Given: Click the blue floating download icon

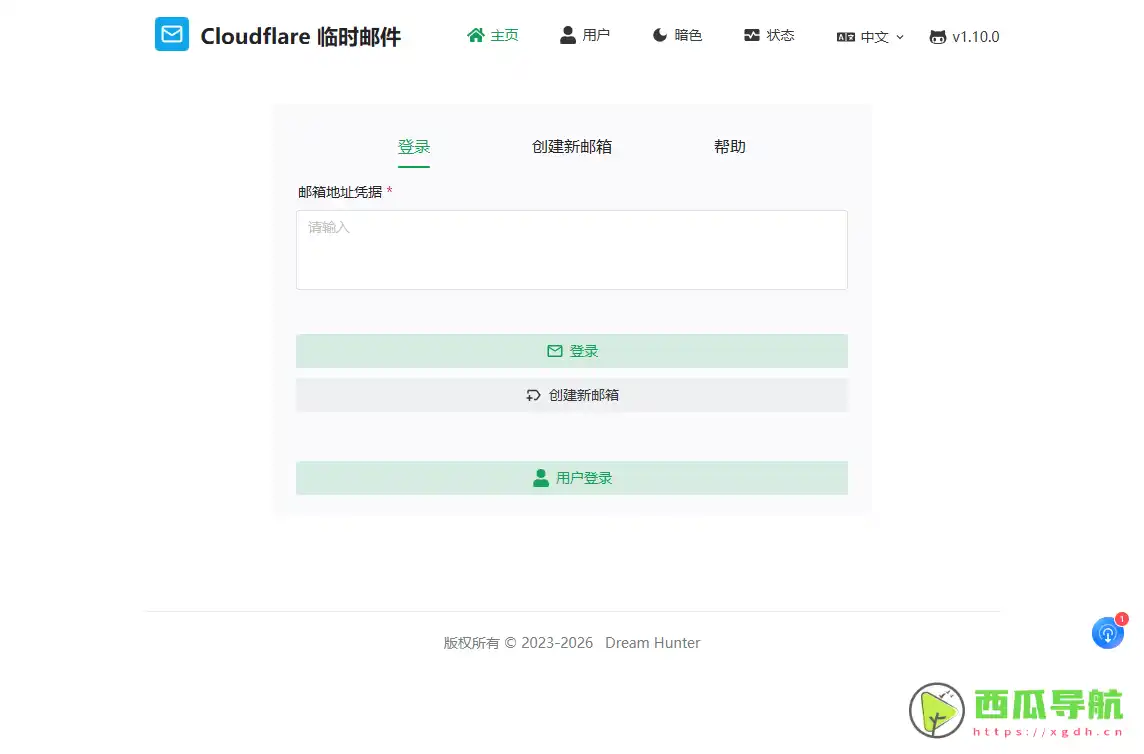Looking at the screenshot, I should click(x=1108, y=634).
